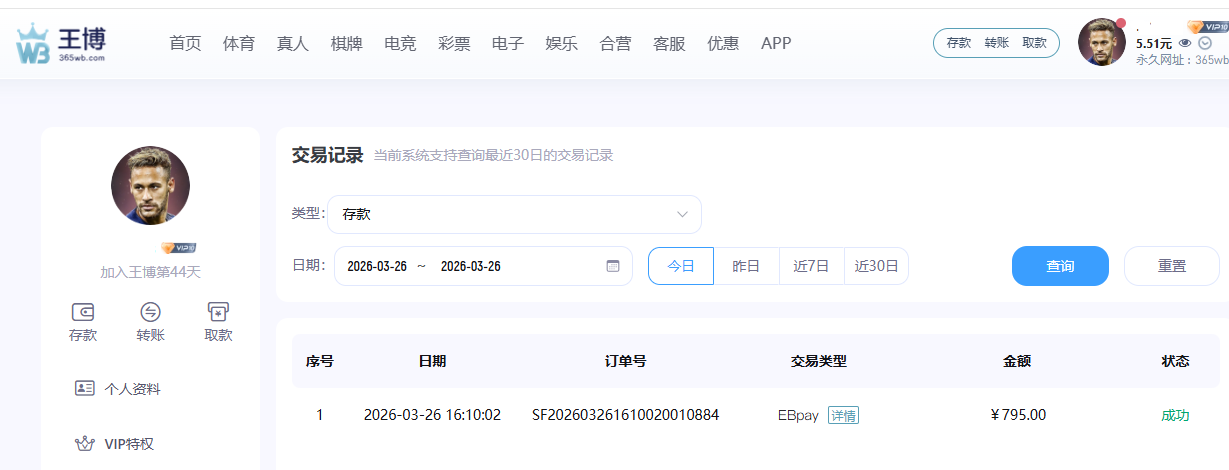Open the date range picker start date
Image resolution: width=1229 pixels, height=470 pixels.
point(377,266)
